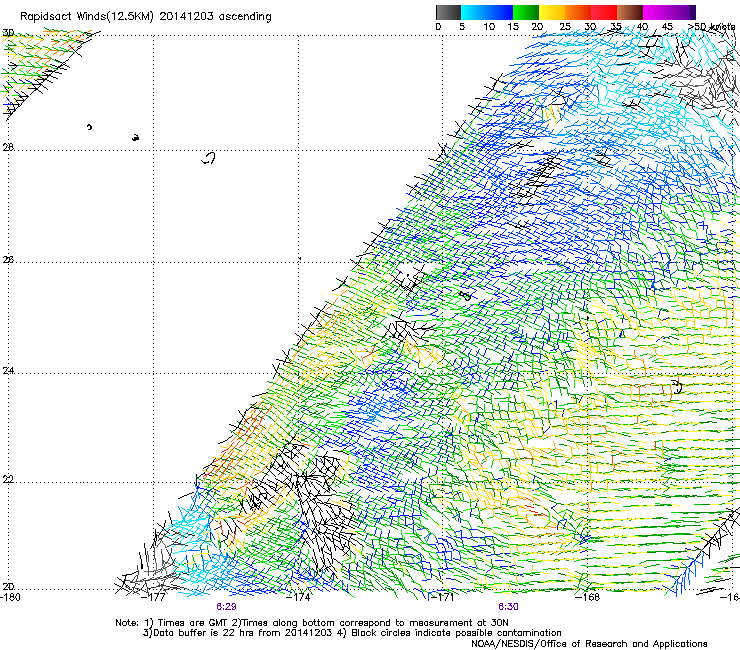Viewport: 740px width, 650px height.
Task: Pick the magenta-purple 40-50 knots legend swatch
Action: 669,12
